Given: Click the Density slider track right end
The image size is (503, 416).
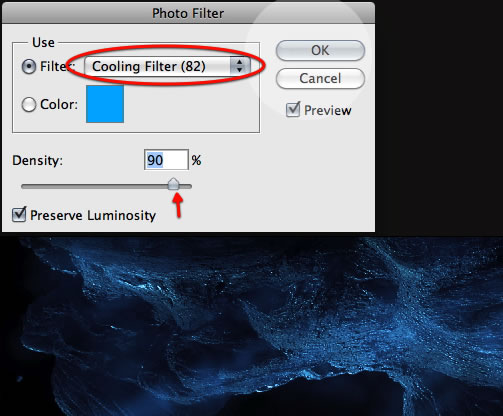Looking at the screenshot, I should pyautogui.click(x=189, y=186).
